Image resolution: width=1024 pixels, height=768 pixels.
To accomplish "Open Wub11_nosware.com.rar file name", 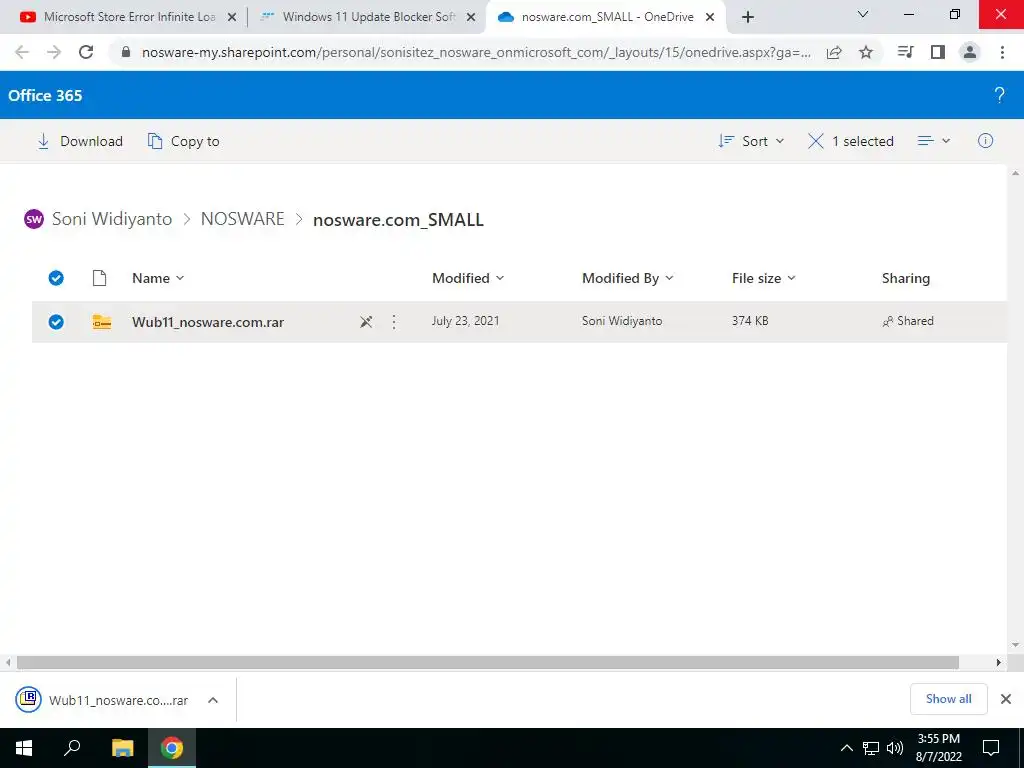I will (208, 322).
